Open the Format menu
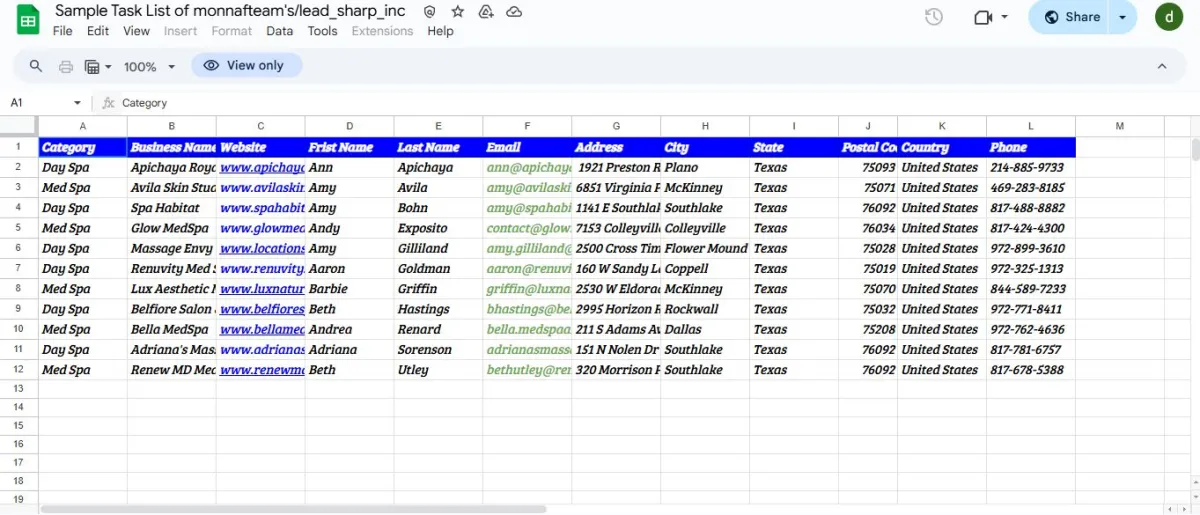The width and height of the screenshot is (1200, 515). tap(232, 31)
